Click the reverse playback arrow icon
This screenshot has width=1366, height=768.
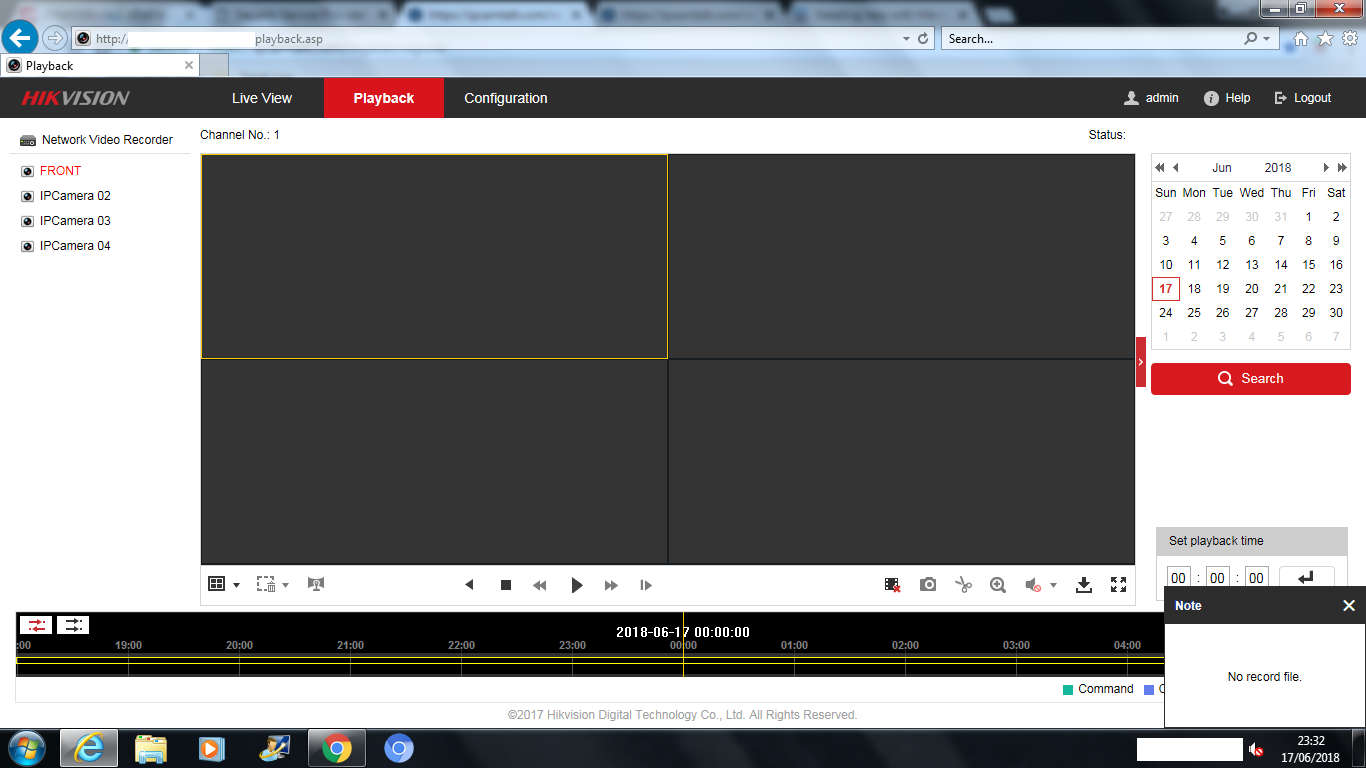pyautogui.click(x=469, y=585)
